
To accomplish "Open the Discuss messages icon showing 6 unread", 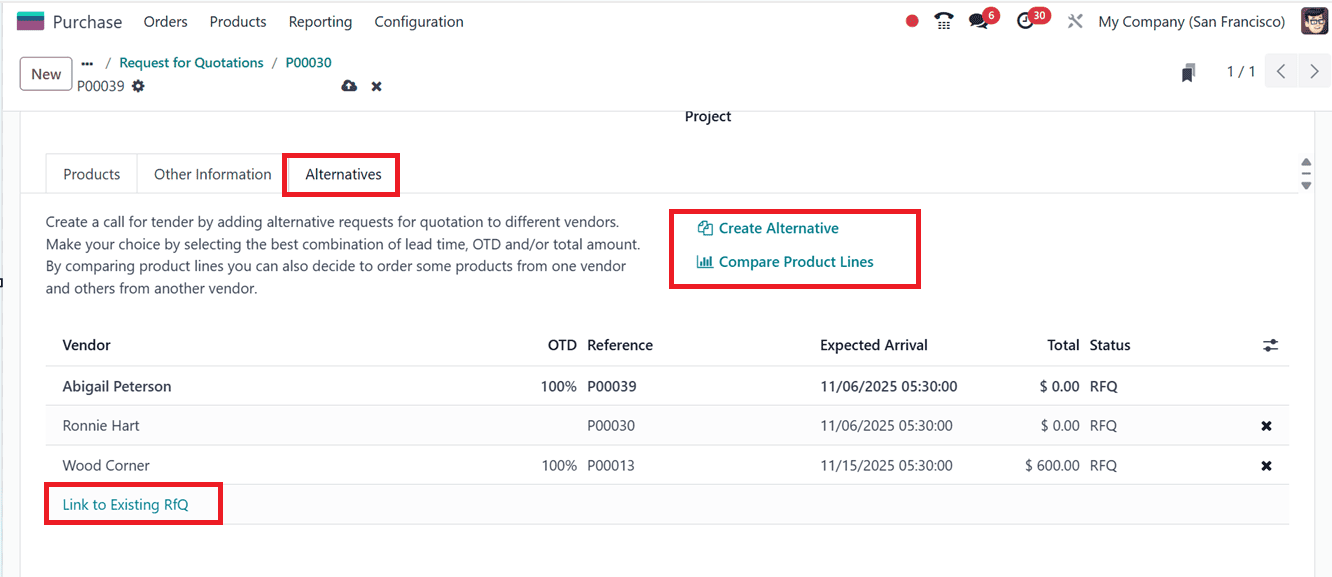I will point(977,19).
